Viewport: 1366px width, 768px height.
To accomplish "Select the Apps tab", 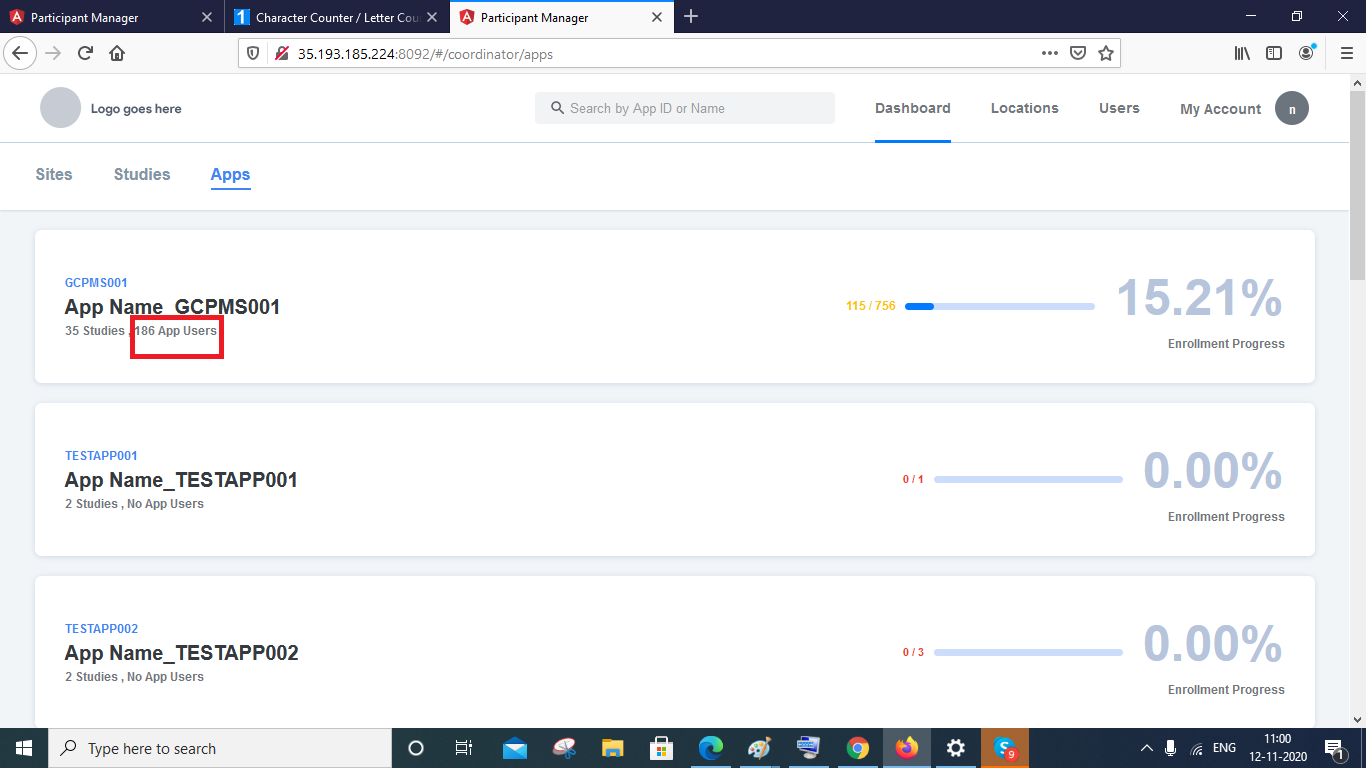I will click(x=230, y=174).
